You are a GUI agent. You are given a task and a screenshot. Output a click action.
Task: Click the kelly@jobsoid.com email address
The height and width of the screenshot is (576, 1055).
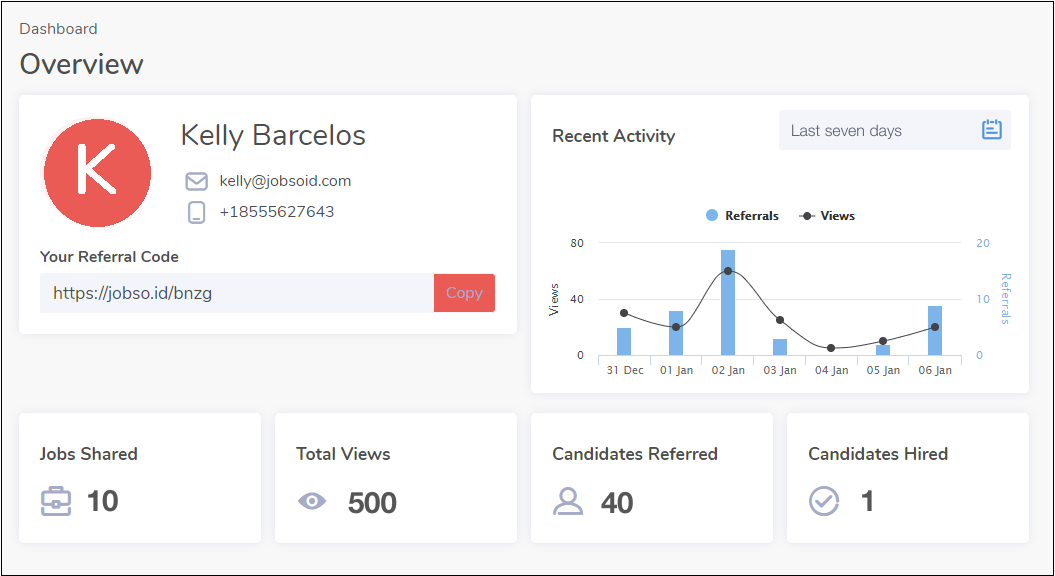[285, 181]
